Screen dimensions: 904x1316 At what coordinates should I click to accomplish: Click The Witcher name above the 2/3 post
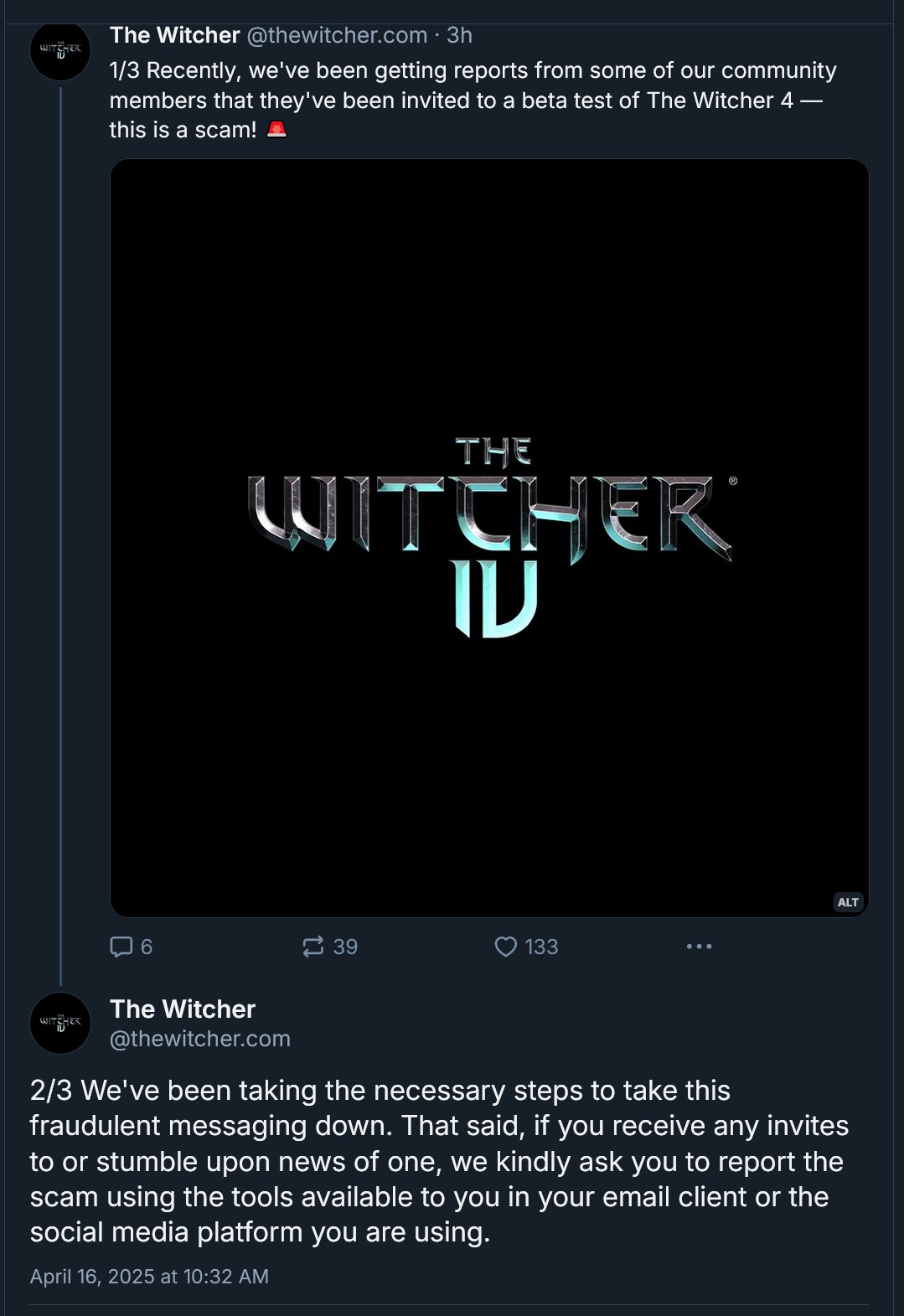[x=183, y=1009]
